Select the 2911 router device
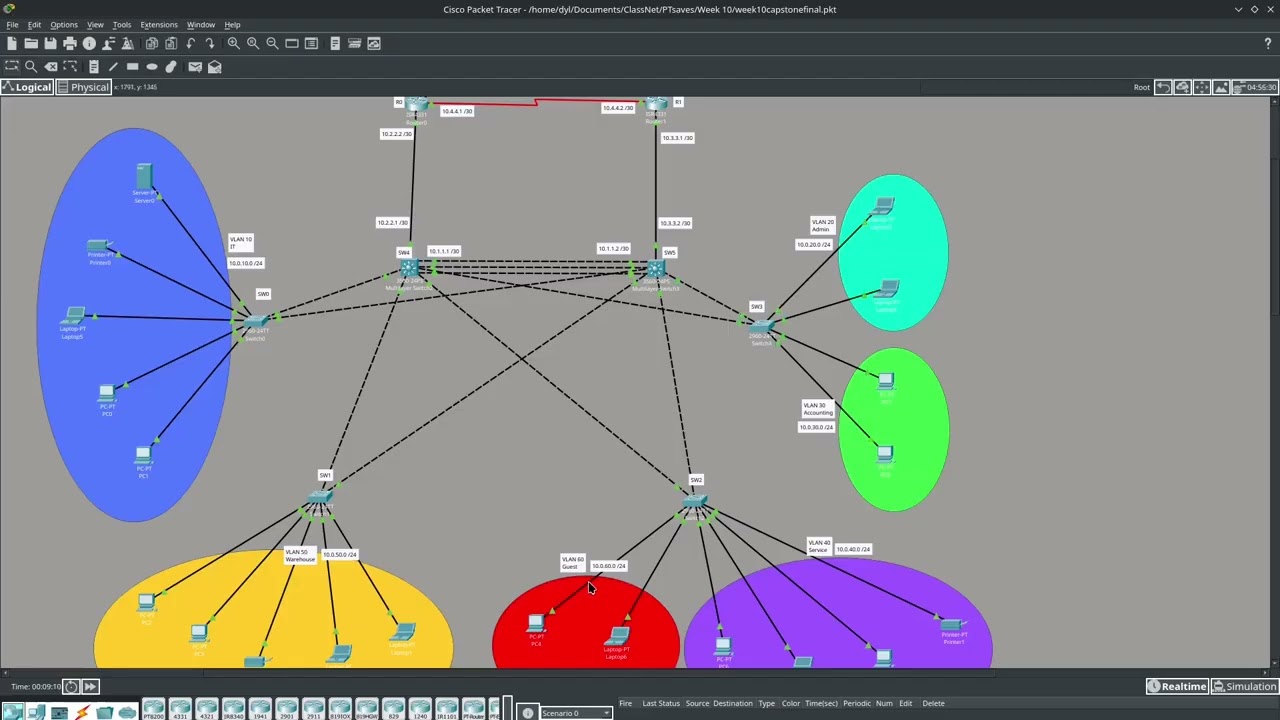The height and width of the screenshot is (720, 1280). click(x=313, y=709)
